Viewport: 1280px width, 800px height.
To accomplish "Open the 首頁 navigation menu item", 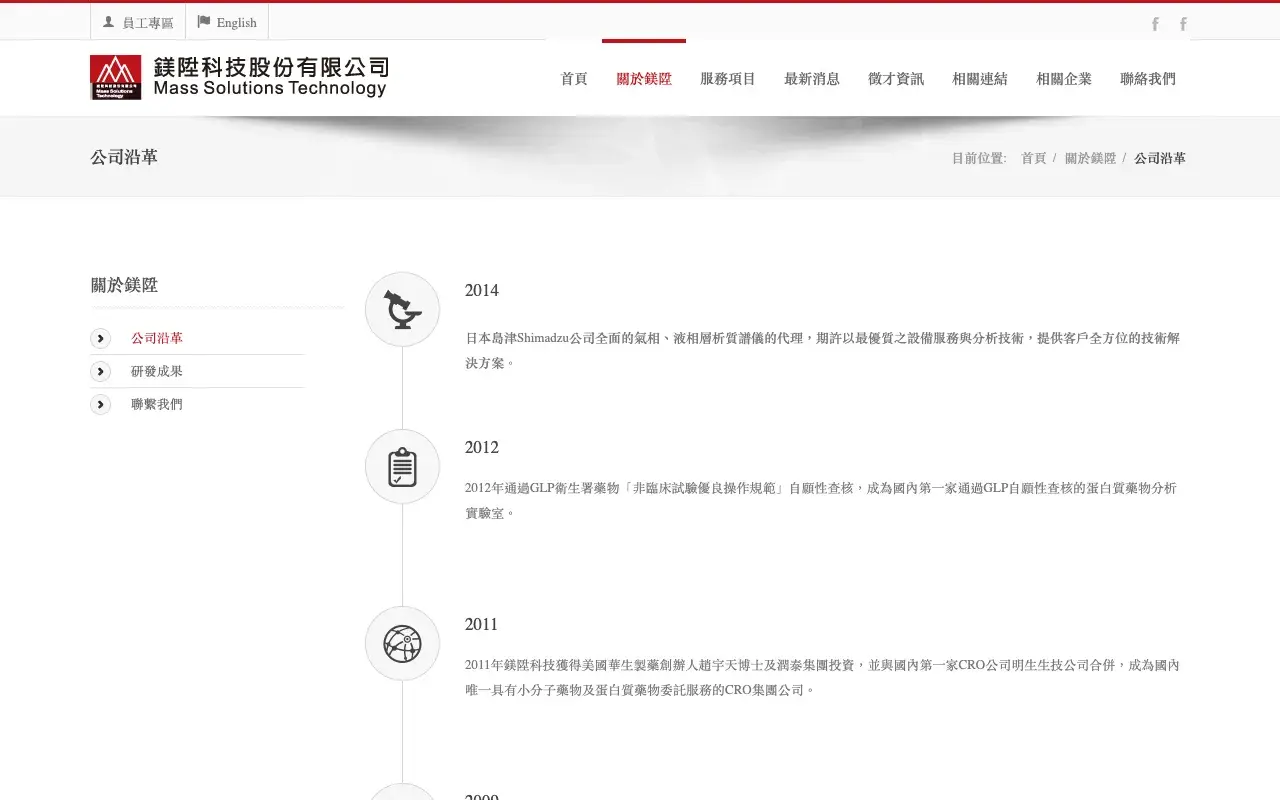I will (x=574, y=79).
